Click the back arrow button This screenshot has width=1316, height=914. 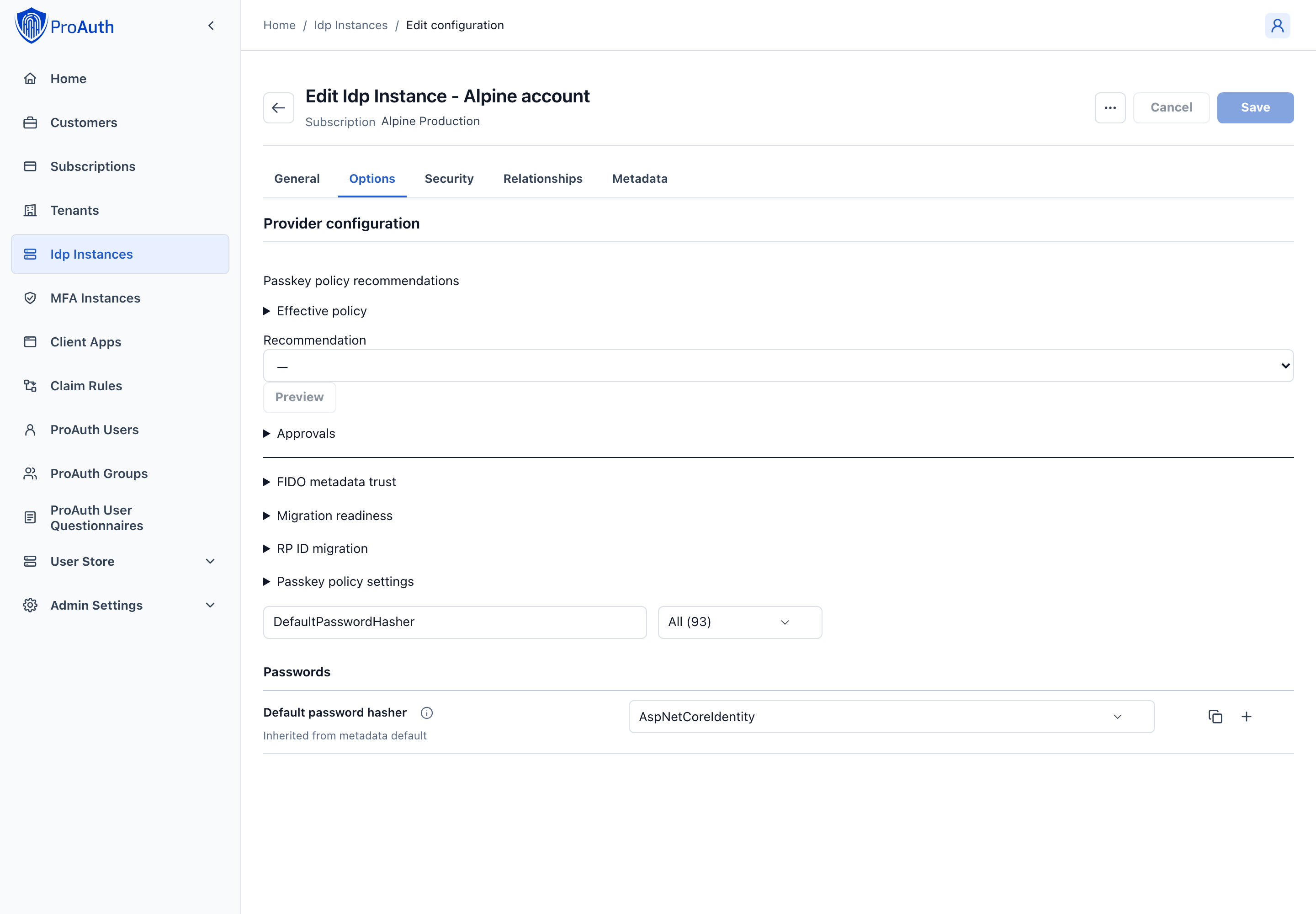point(278,108)
